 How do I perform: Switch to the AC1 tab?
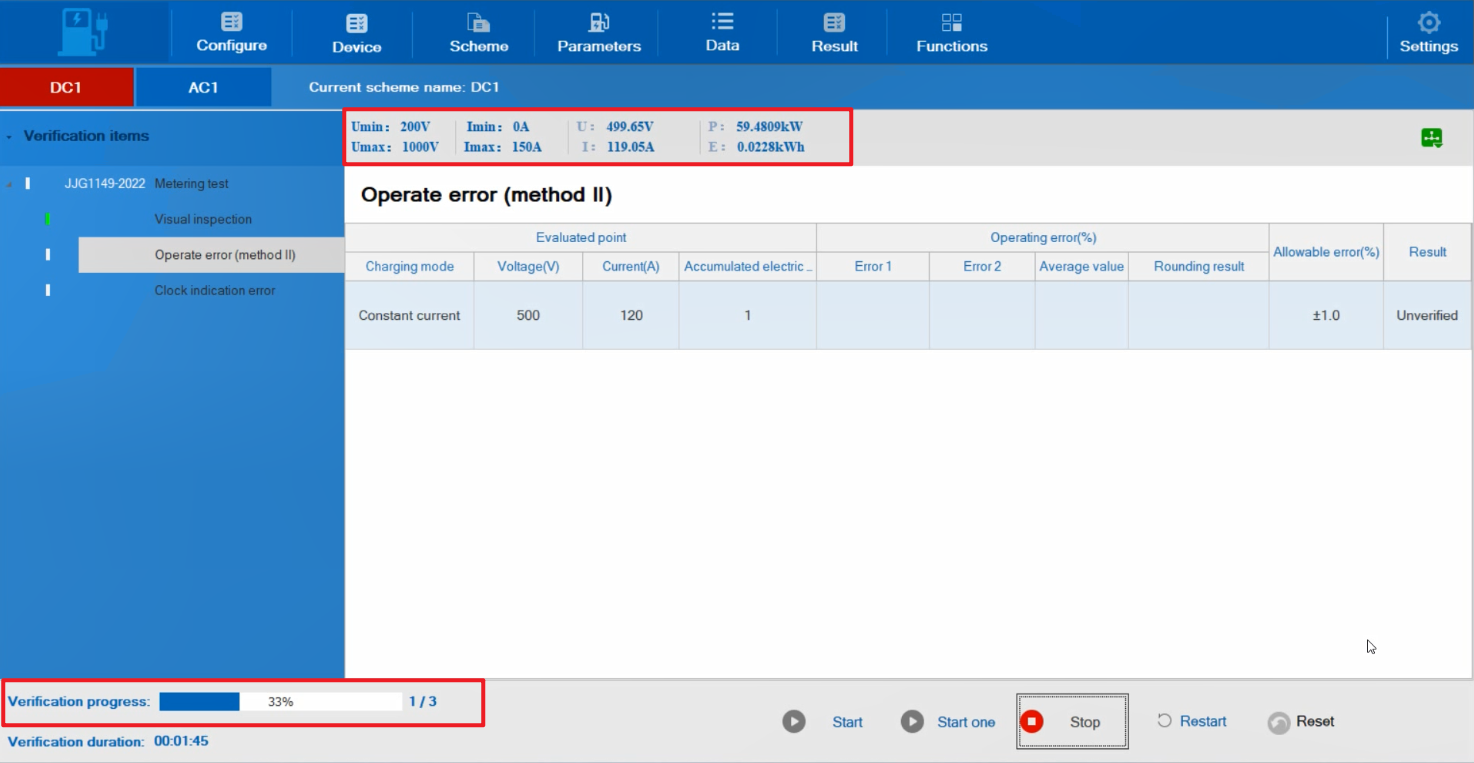pos(203,87)
